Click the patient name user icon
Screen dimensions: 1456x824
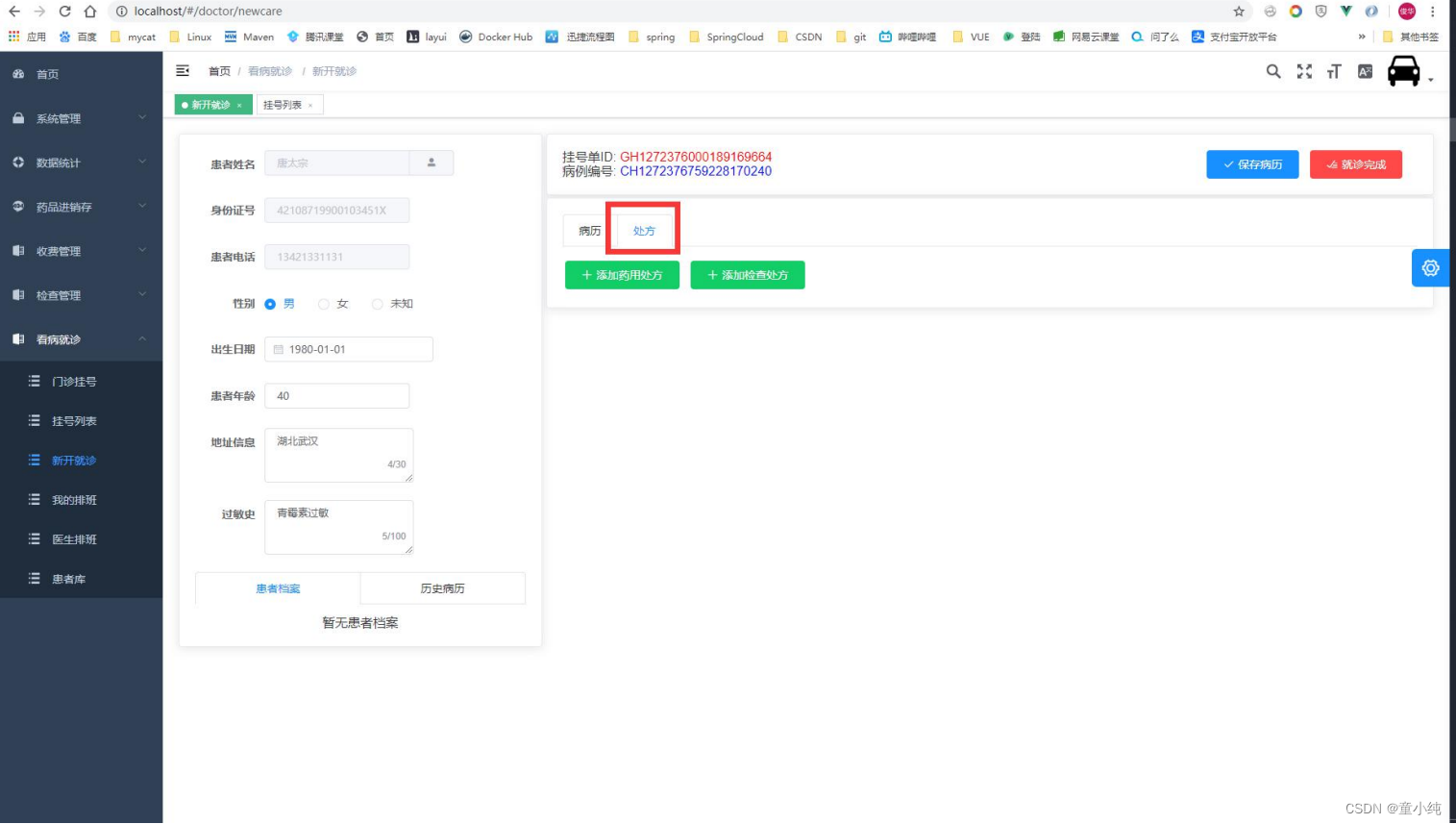coord(432,162)
